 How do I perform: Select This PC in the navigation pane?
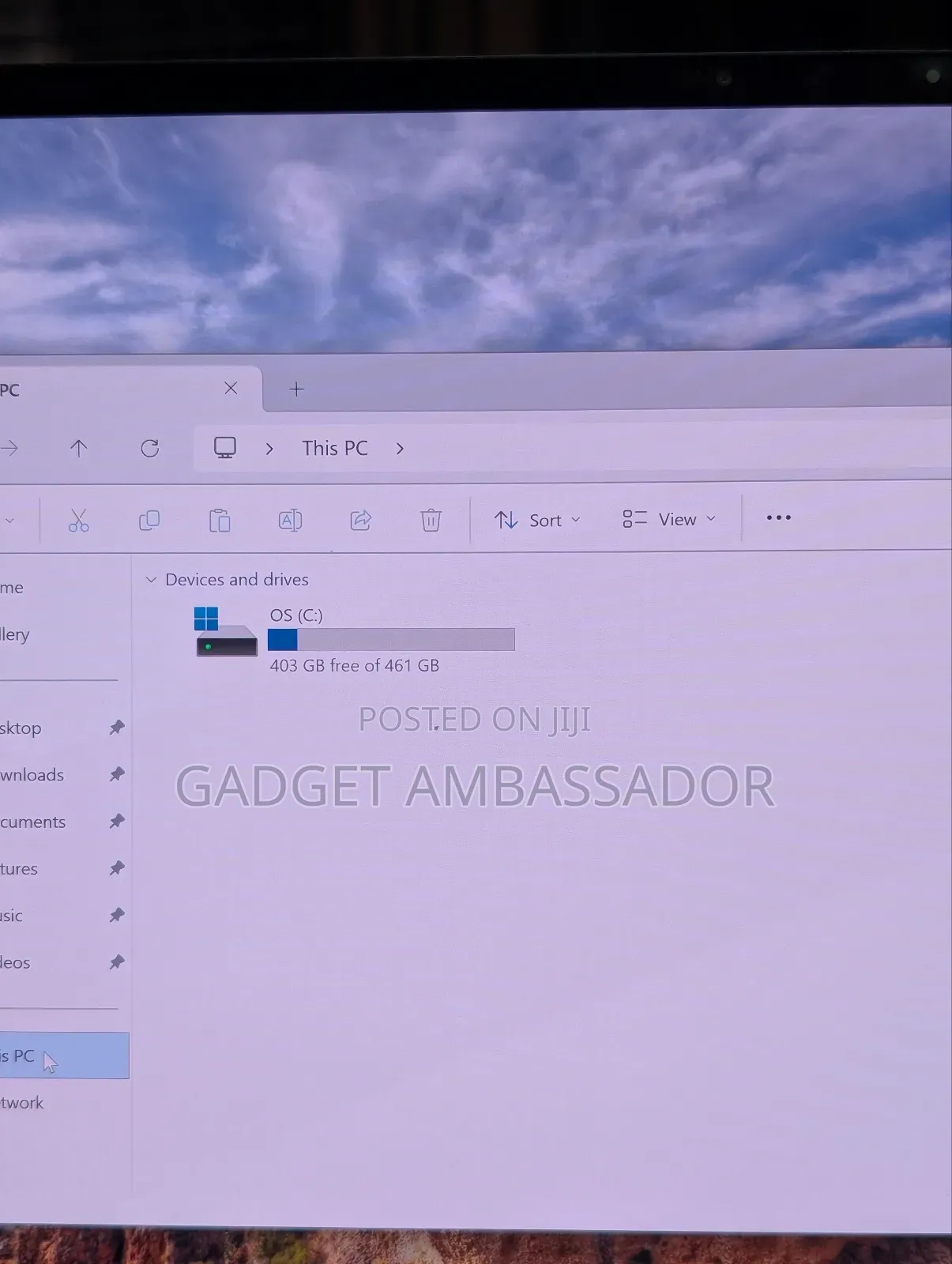(64, 1055)
